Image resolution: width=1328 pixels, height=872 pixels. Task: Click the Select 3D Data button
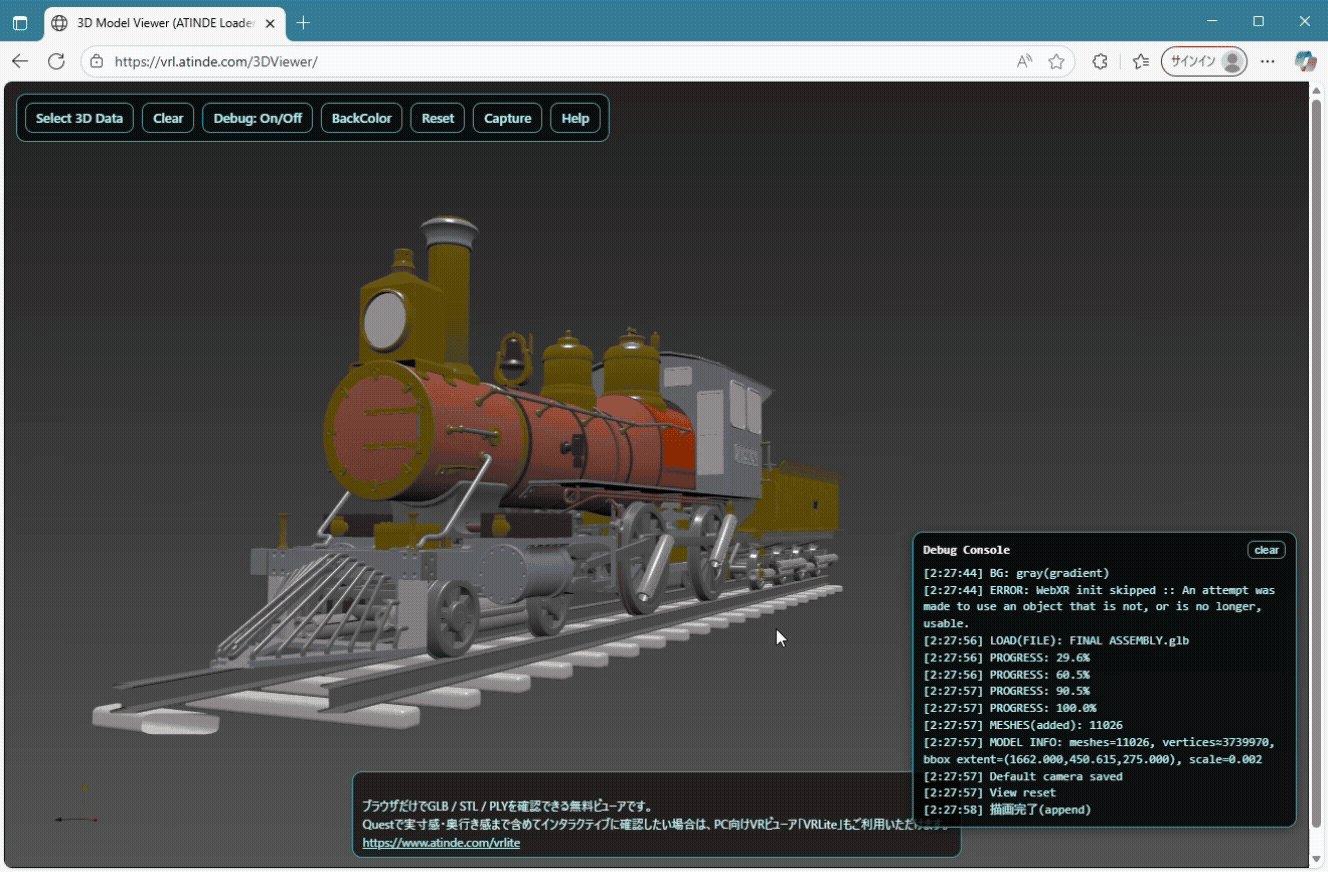pos(79,118)
